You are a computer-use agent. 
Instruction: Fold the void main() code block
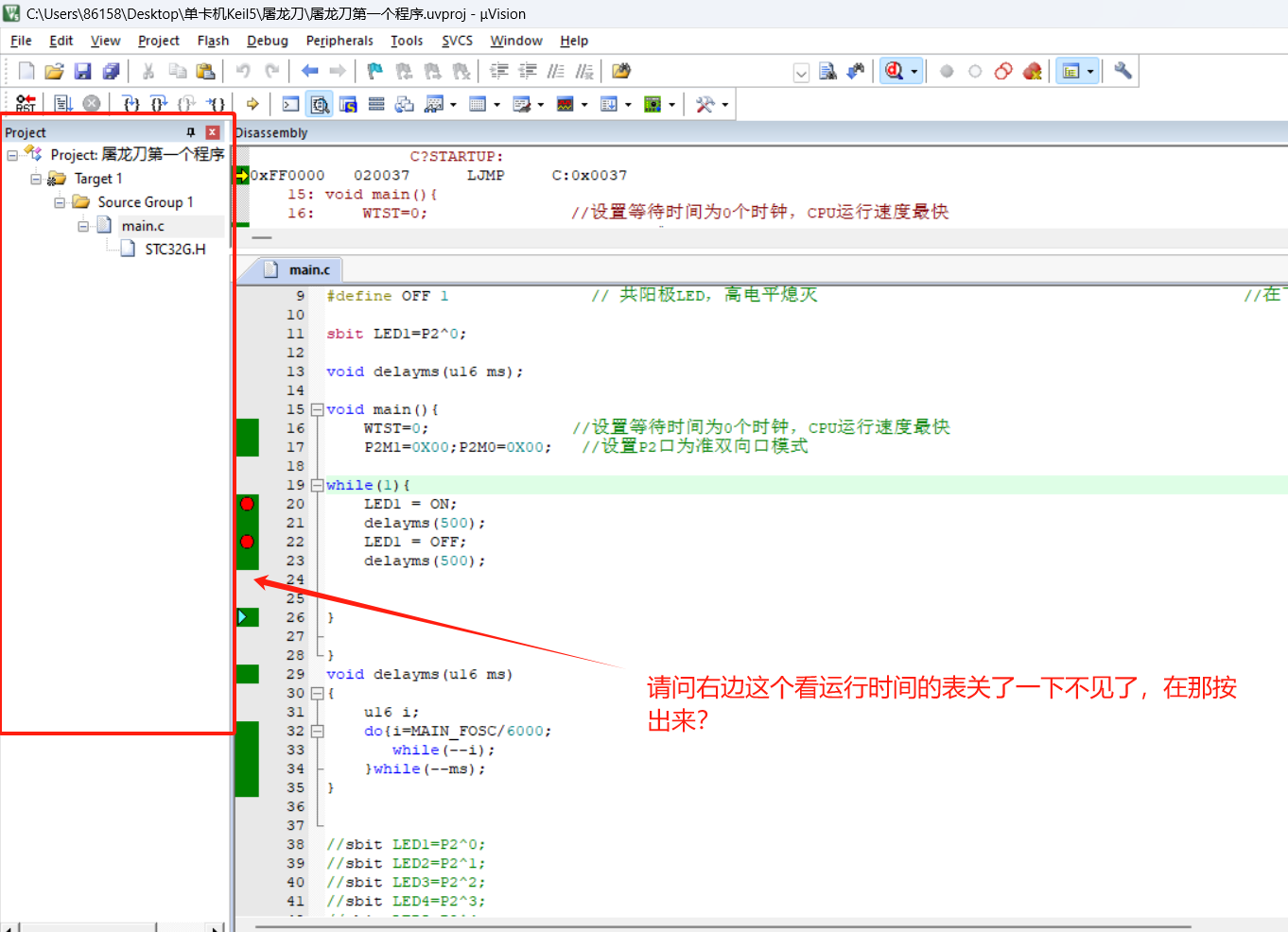[317, 409]
